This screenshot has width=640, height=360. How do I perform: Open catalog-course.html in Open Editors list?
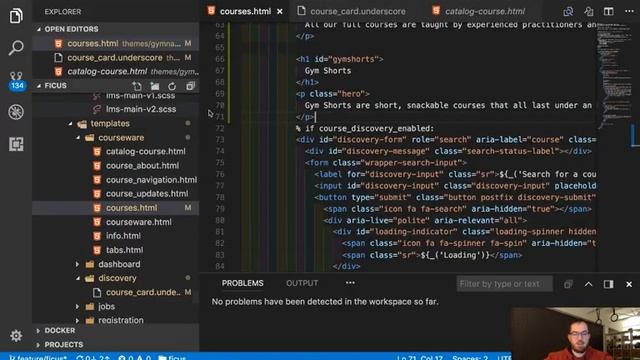coord(116,71)
